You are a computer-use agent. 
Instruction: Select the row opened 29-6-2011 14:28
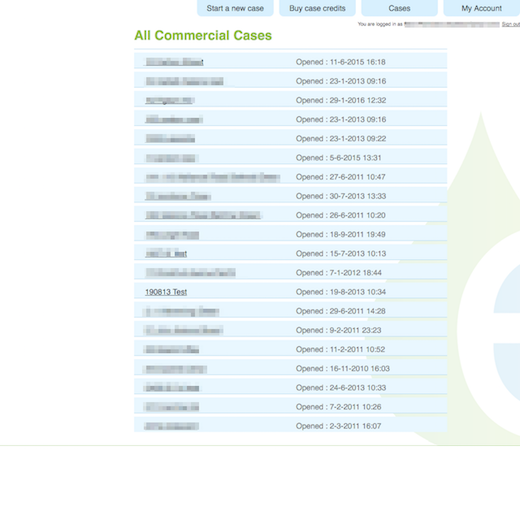point(291,311)
